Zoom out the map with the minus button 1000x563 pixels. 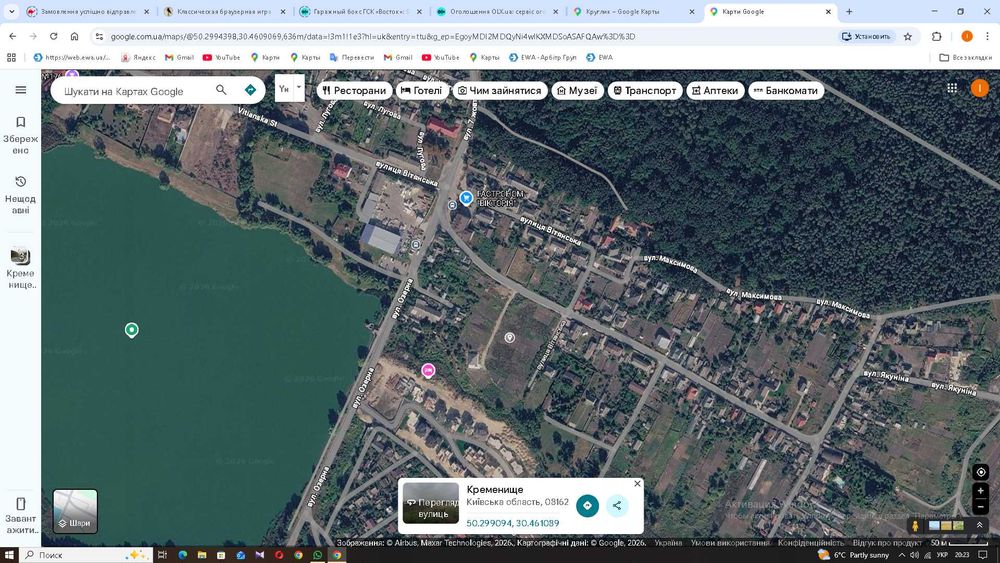(981, 506)
